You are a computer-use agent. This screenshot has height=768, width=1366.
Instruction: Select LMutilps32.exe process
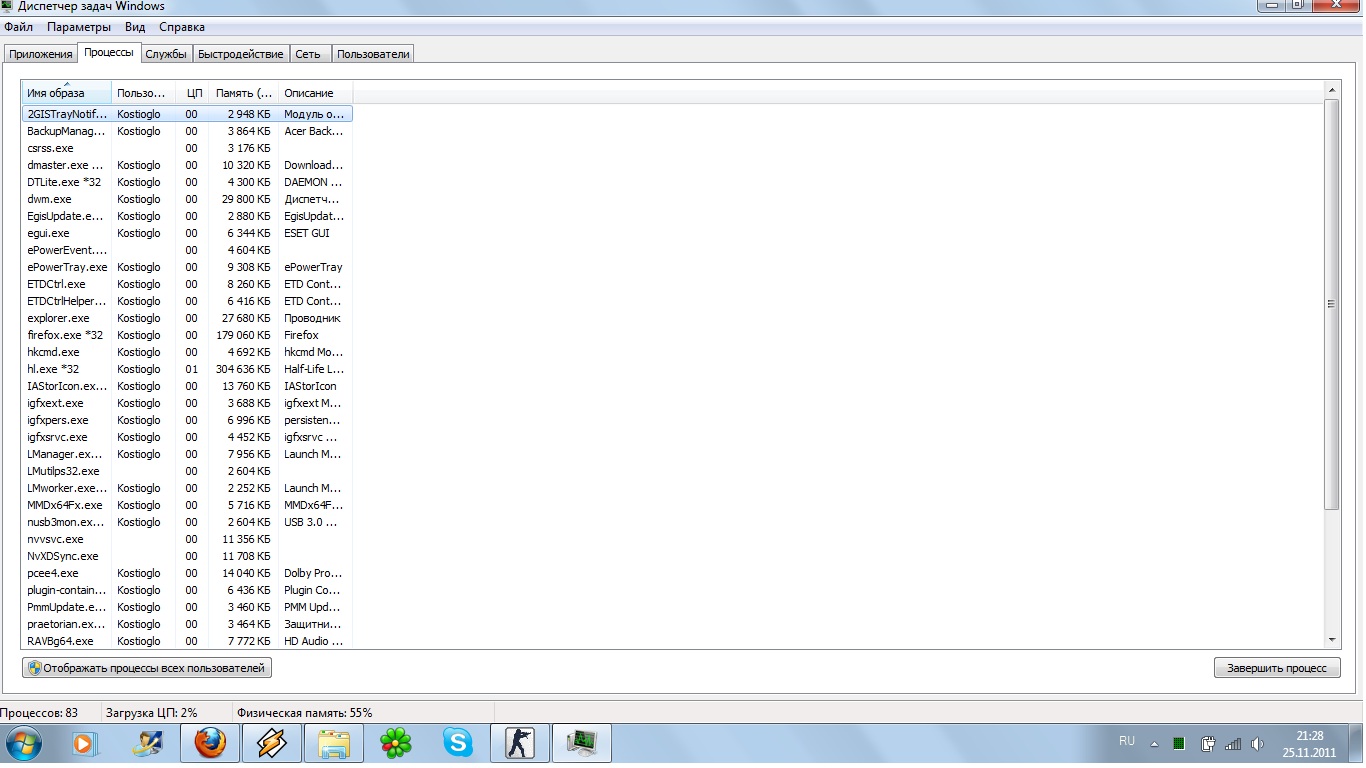[x=187, y=471]
